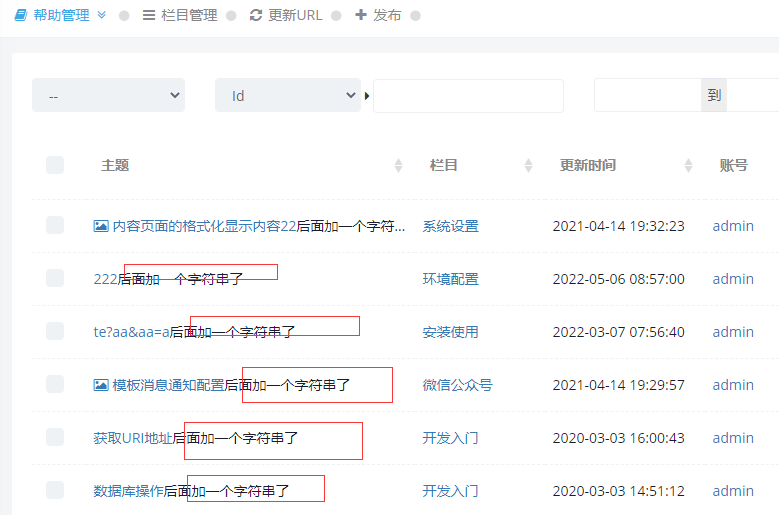Click the 环境配置 category link

pyautogui.click(x=451, y=279)
